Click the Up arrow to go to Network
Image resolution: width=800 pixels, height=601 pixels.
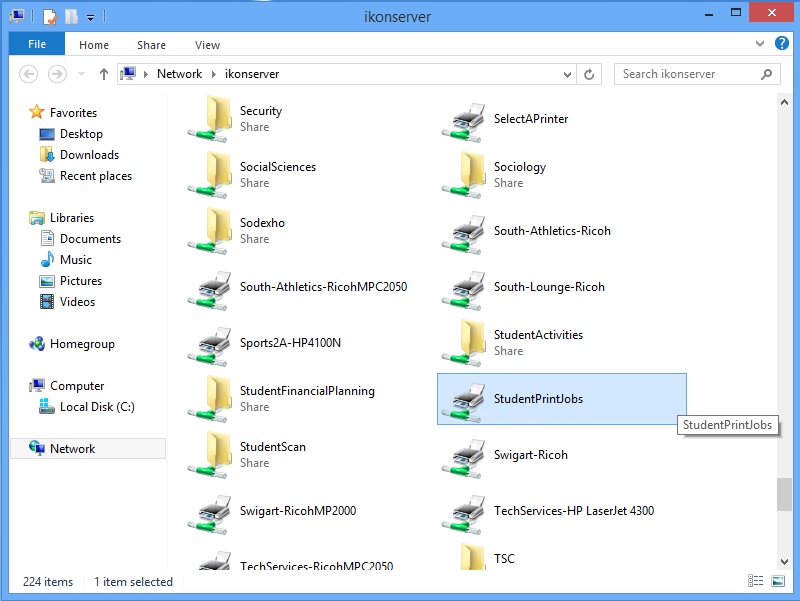pos(104,74)
